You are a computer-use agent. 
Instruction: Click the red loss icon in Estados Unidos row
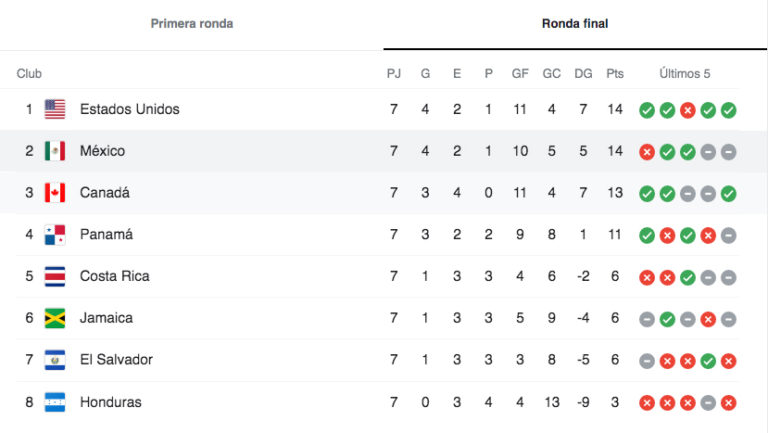(688, 110)
